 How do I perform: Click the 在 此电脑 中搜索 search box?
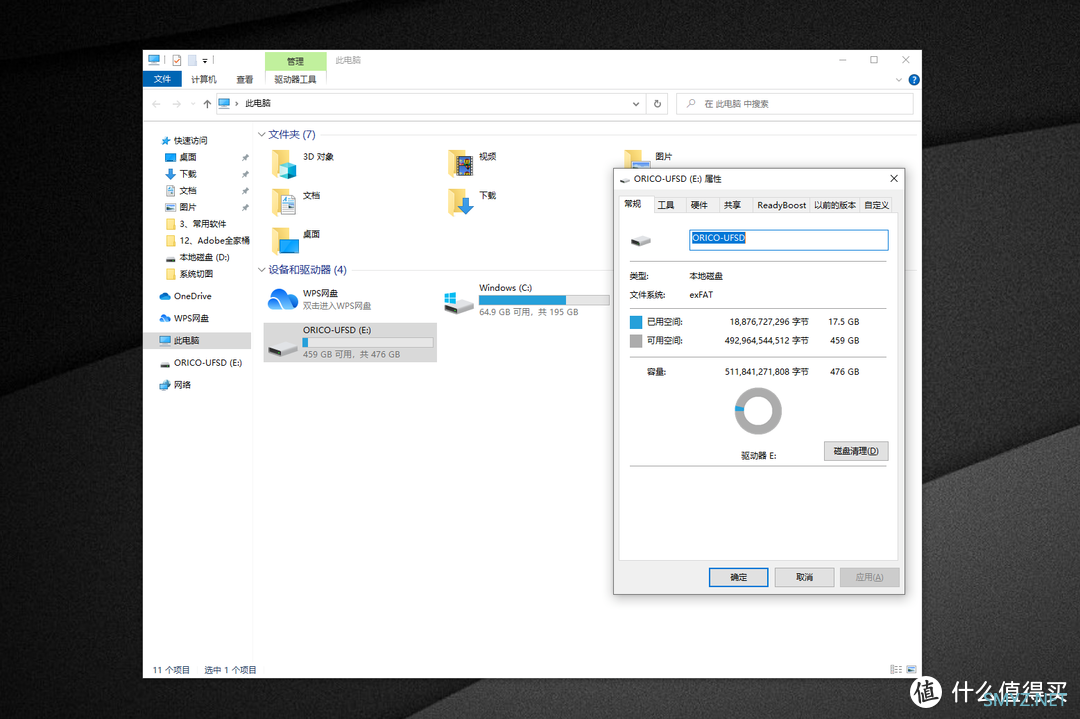795,104
